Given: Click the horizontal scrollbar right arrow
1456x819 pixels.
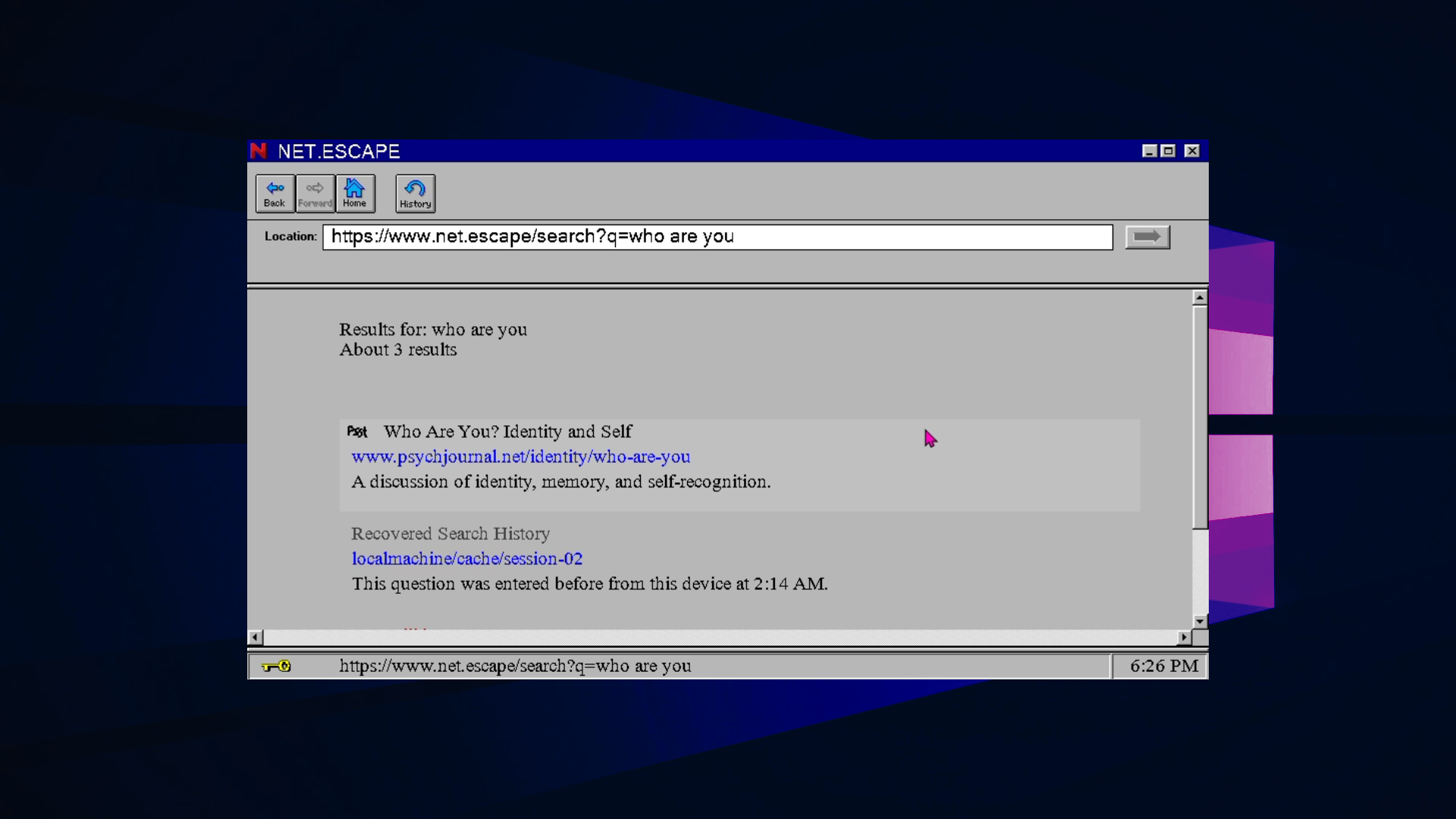Looking at the screenshot, I should click(1184, 638).
